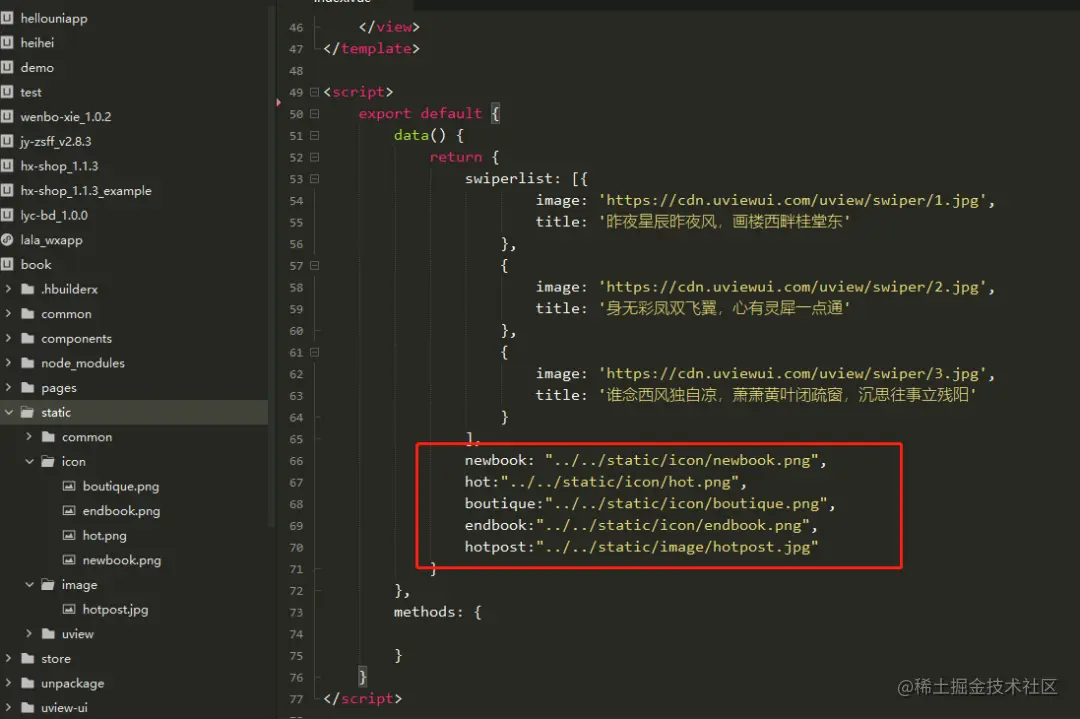Click the pages folder icon
The width and height of the screenshot is (1080, 719).
click(x=28, y=388)
